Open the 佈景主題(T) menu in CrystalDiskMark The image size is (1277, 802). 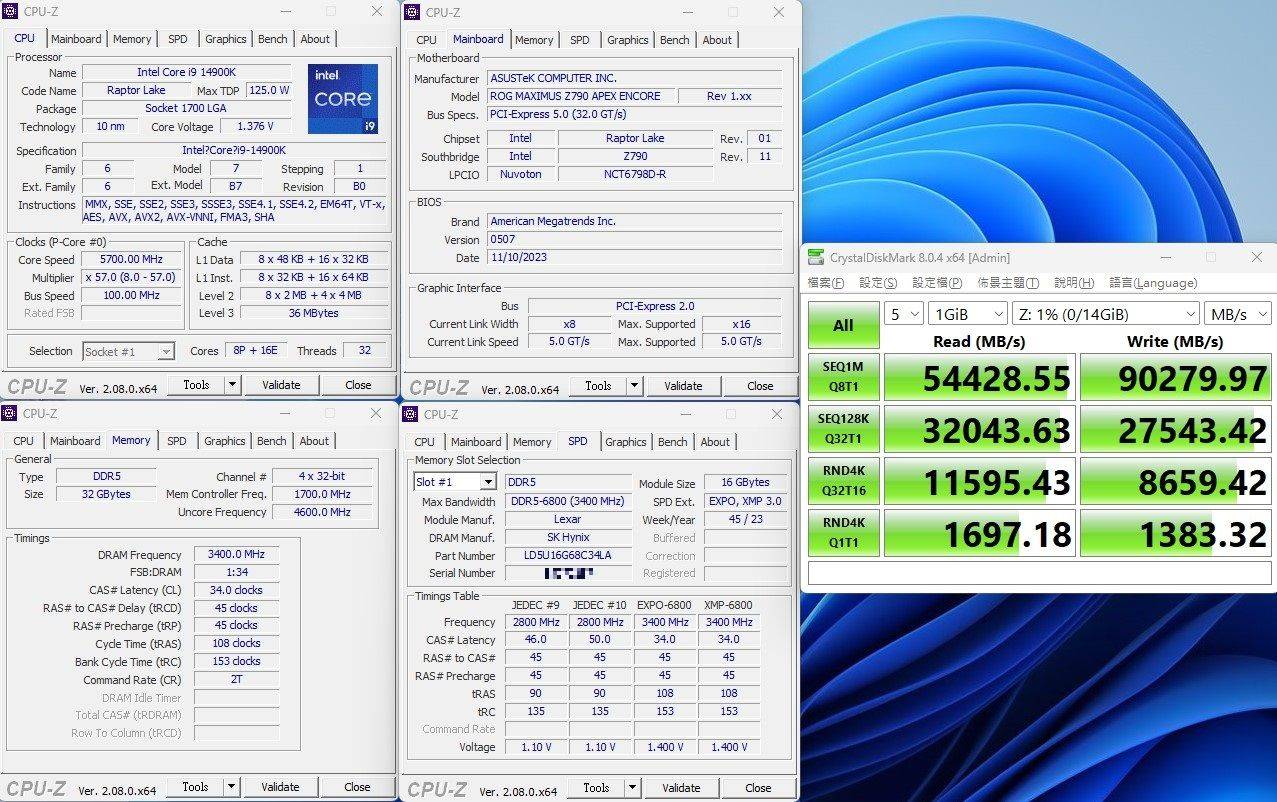1008,283
